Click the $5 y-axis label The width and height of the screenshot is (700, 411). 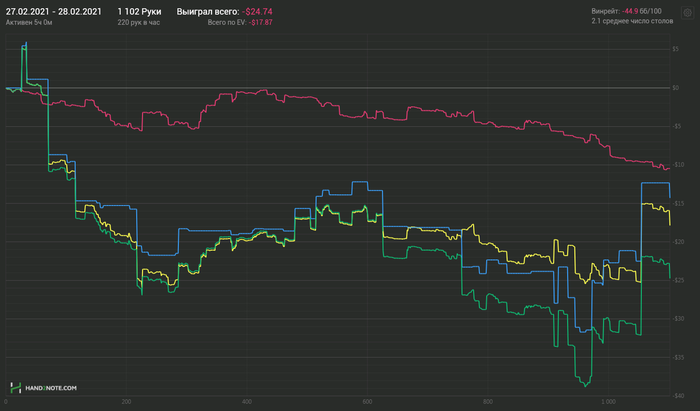(x=676, y=49)
